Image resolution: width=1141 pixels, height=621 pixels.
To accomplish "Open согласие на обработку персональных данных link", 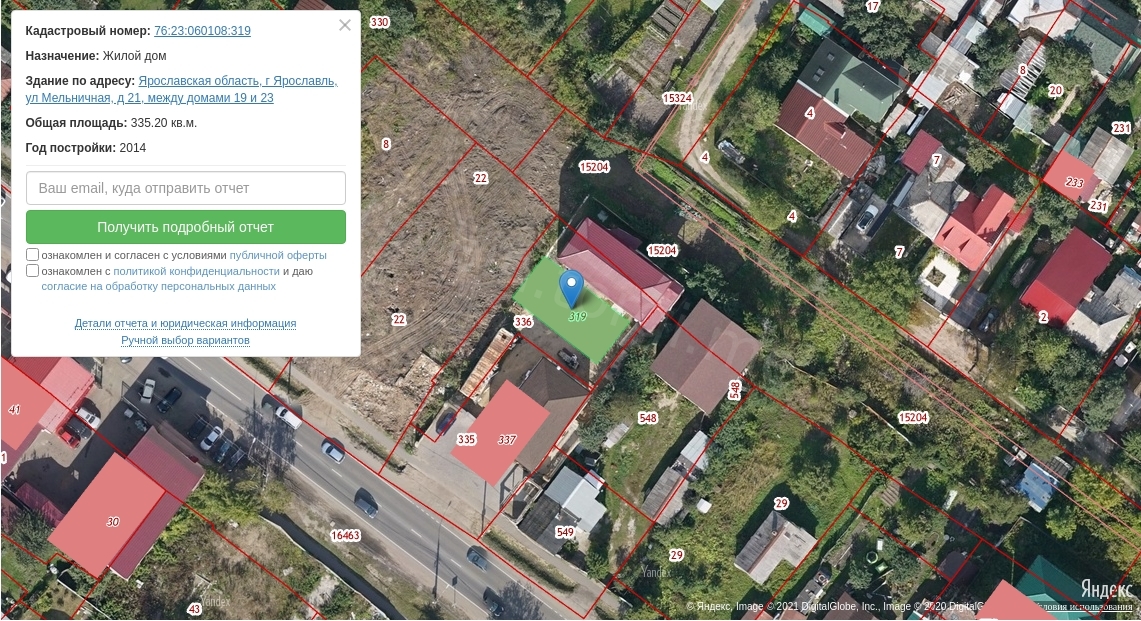I will tap(159, 286).
